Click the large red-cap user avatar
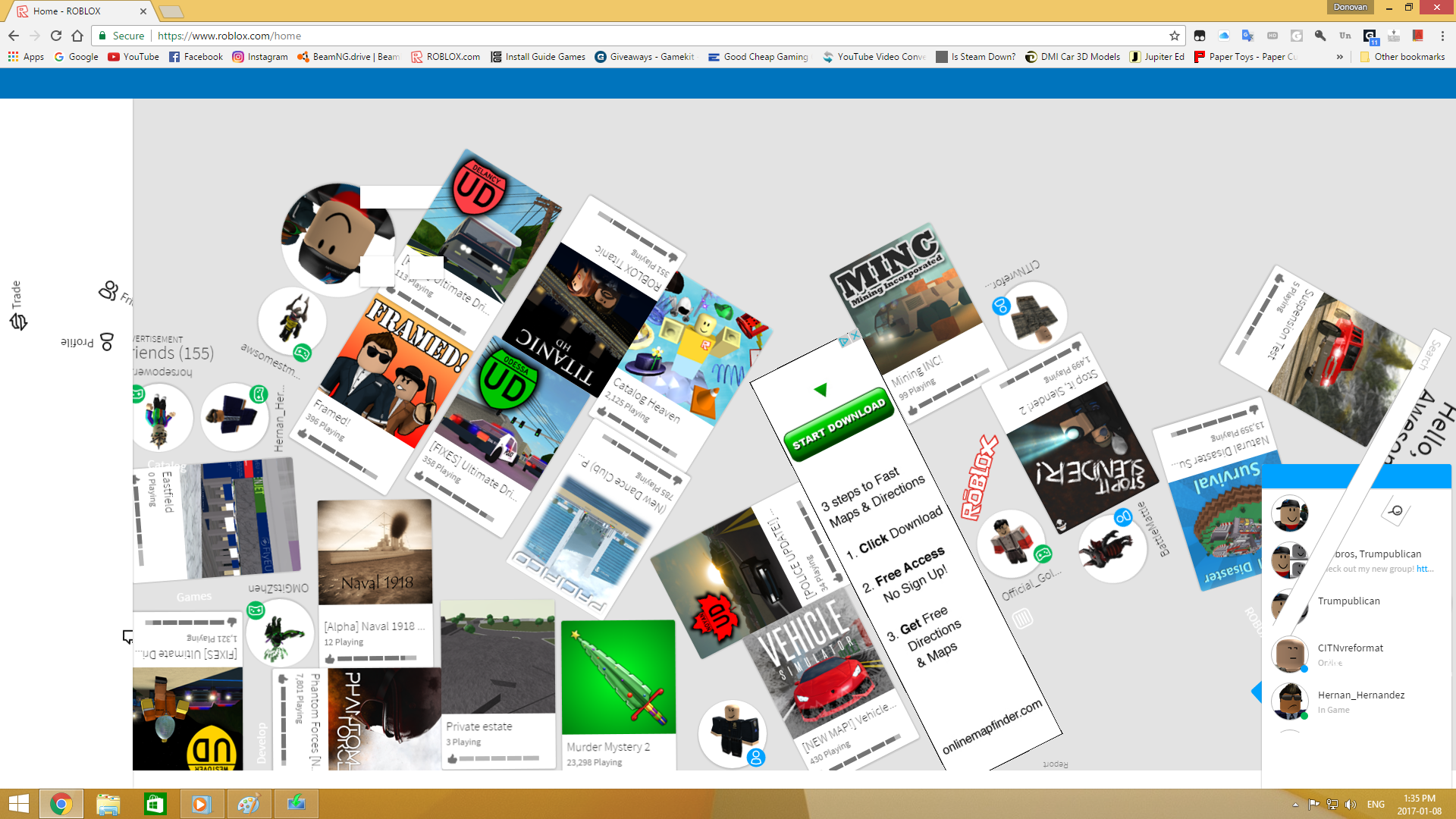 [337, 240]
